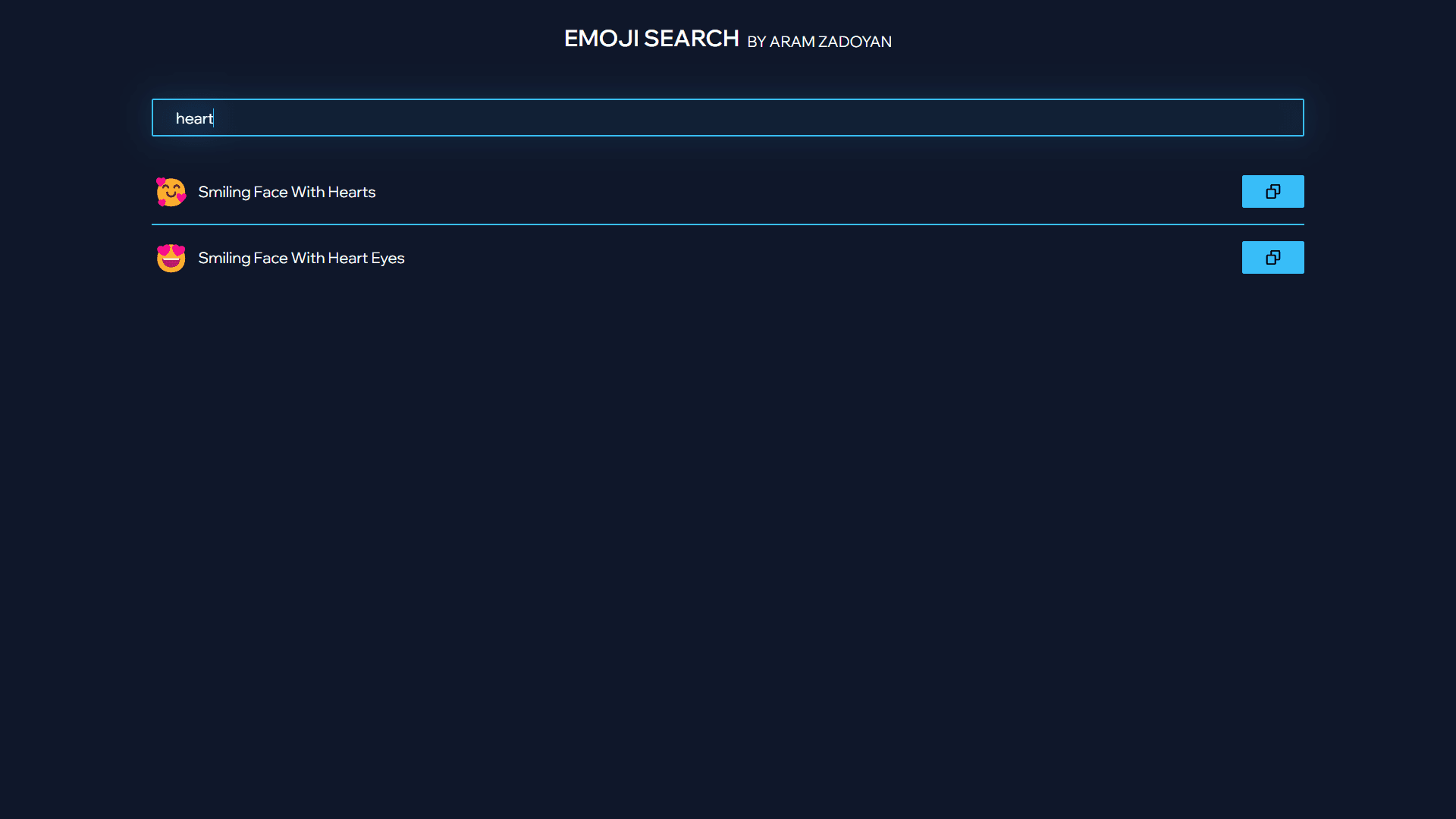1456x819 pixels.
Task: Click the "BY ARAM ZADOYAN" byline
Action: point(819,42)
